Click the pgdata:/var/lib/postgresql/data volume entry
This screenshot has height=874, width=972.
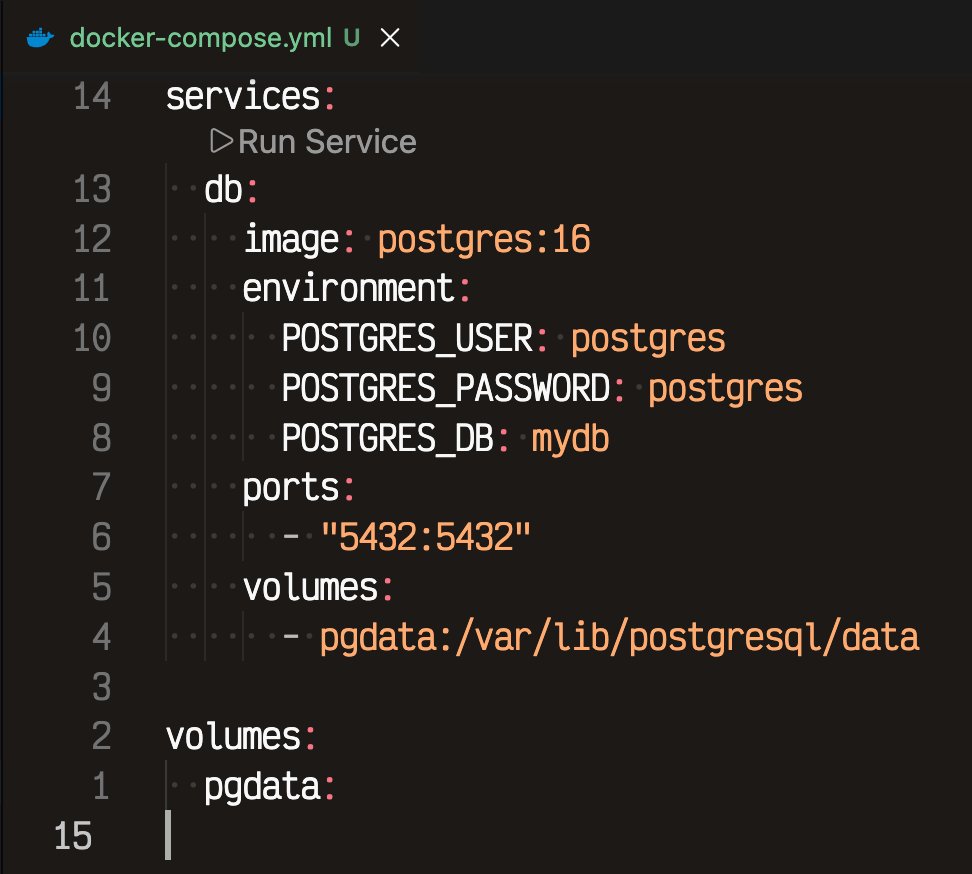pos(619,638)
